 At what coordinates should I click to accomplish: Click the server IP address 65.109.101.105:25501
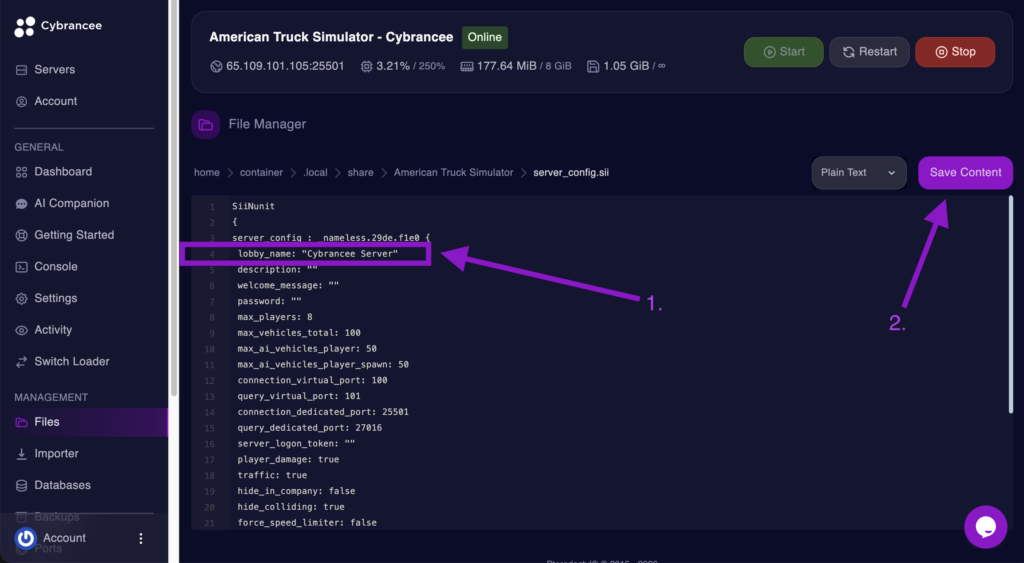[285, 66]
